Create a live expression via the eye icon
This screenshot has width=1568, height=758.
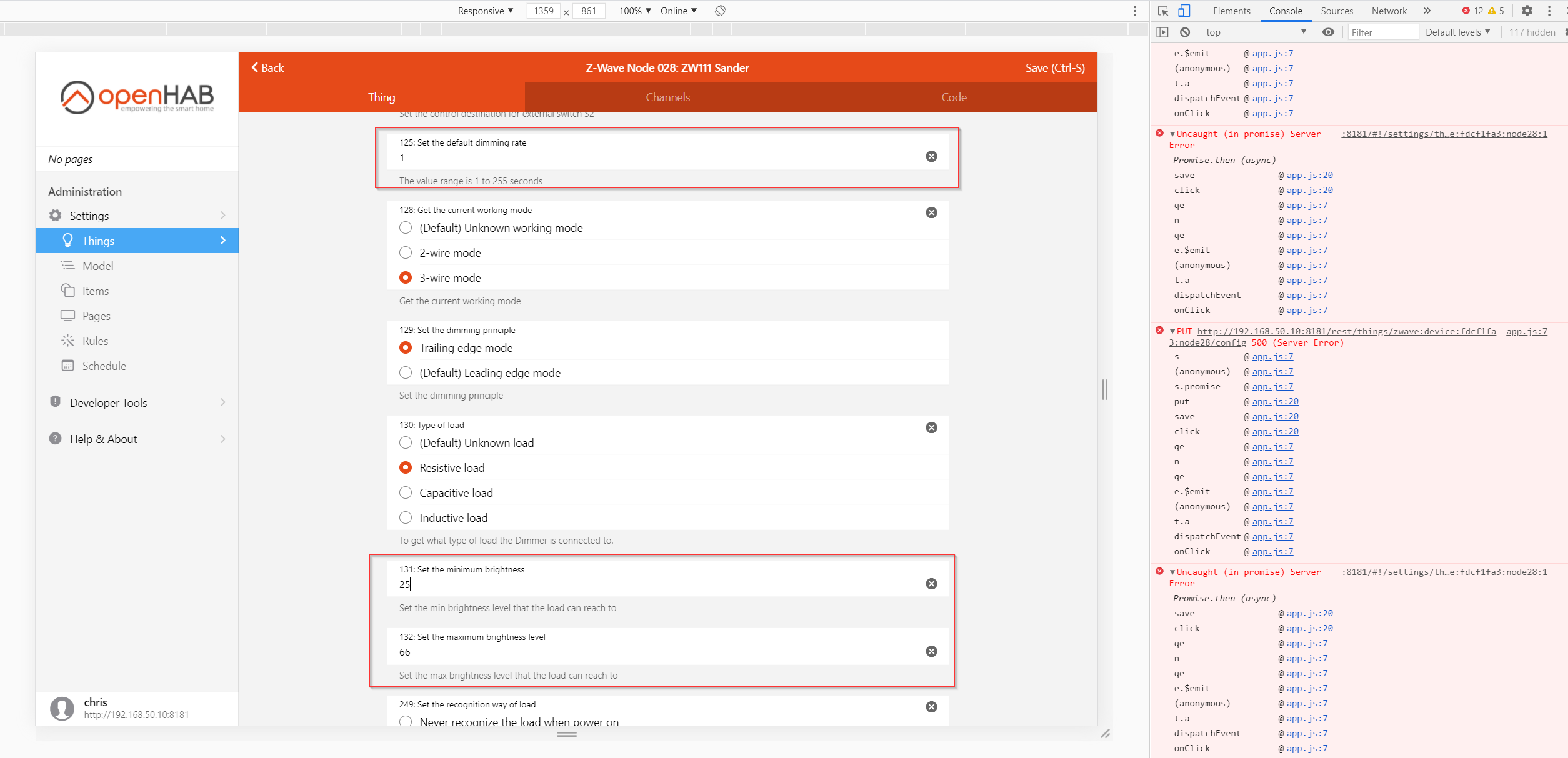tap(1329, 32)
